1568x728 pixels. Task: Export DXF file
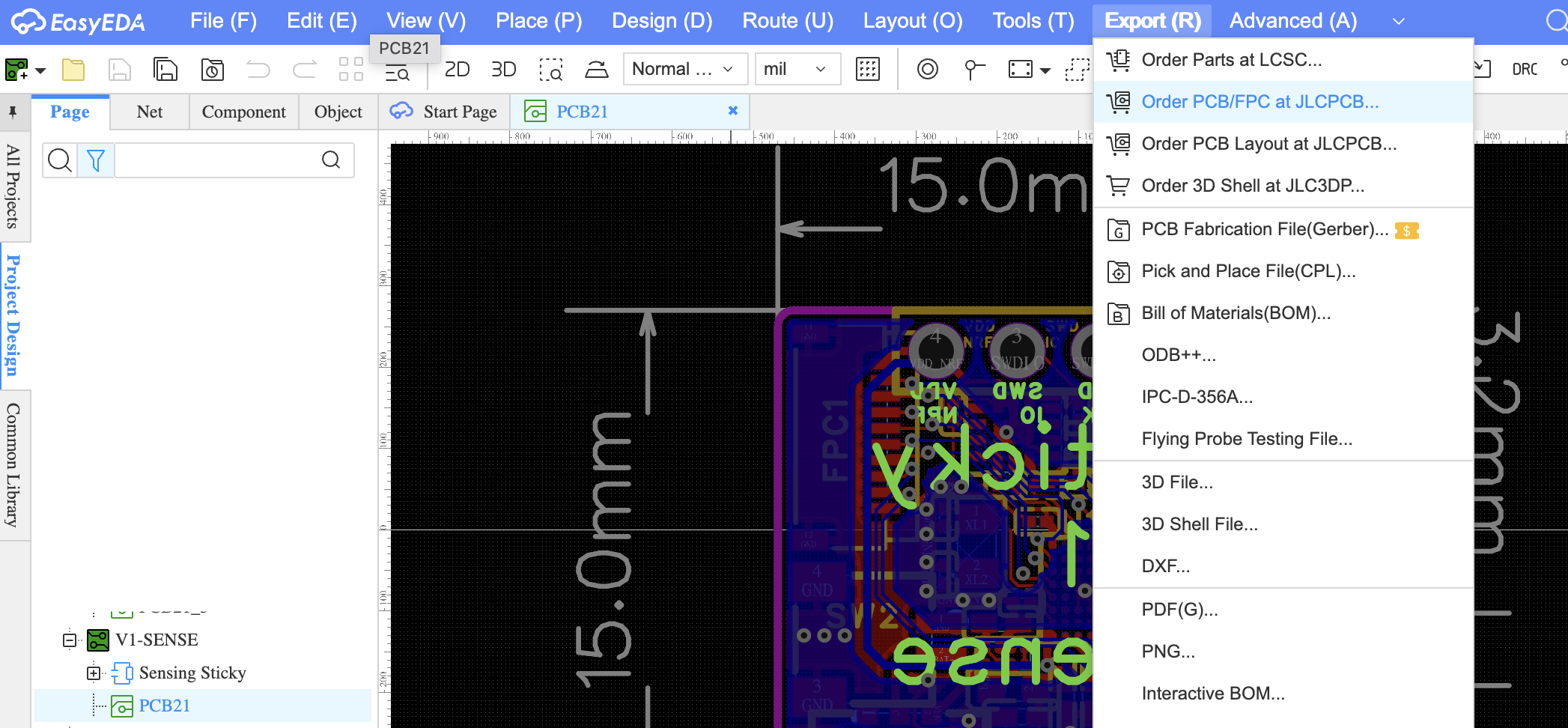coord(1283,566)
